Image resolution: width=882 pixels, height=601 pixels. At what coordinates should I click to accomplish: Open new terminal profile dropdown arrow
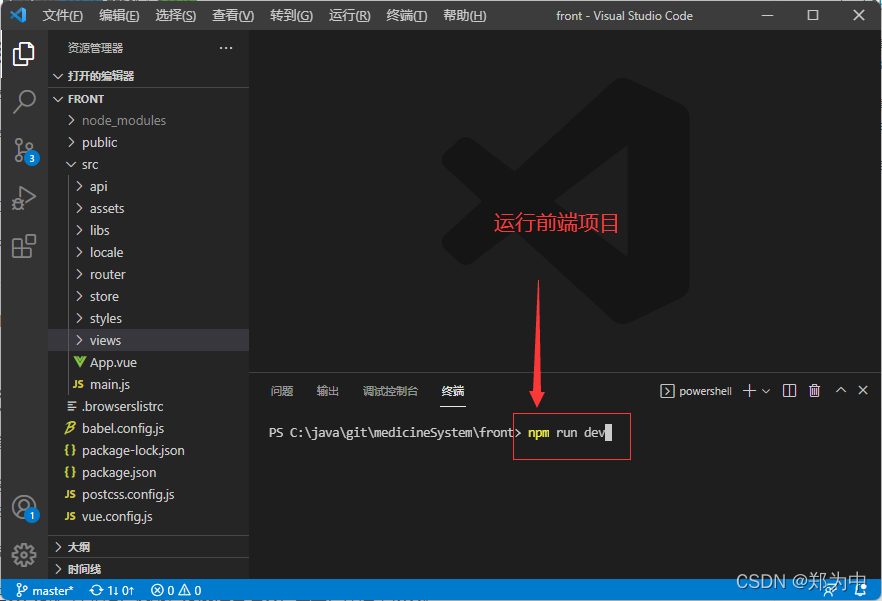click(x=766, y=391)
